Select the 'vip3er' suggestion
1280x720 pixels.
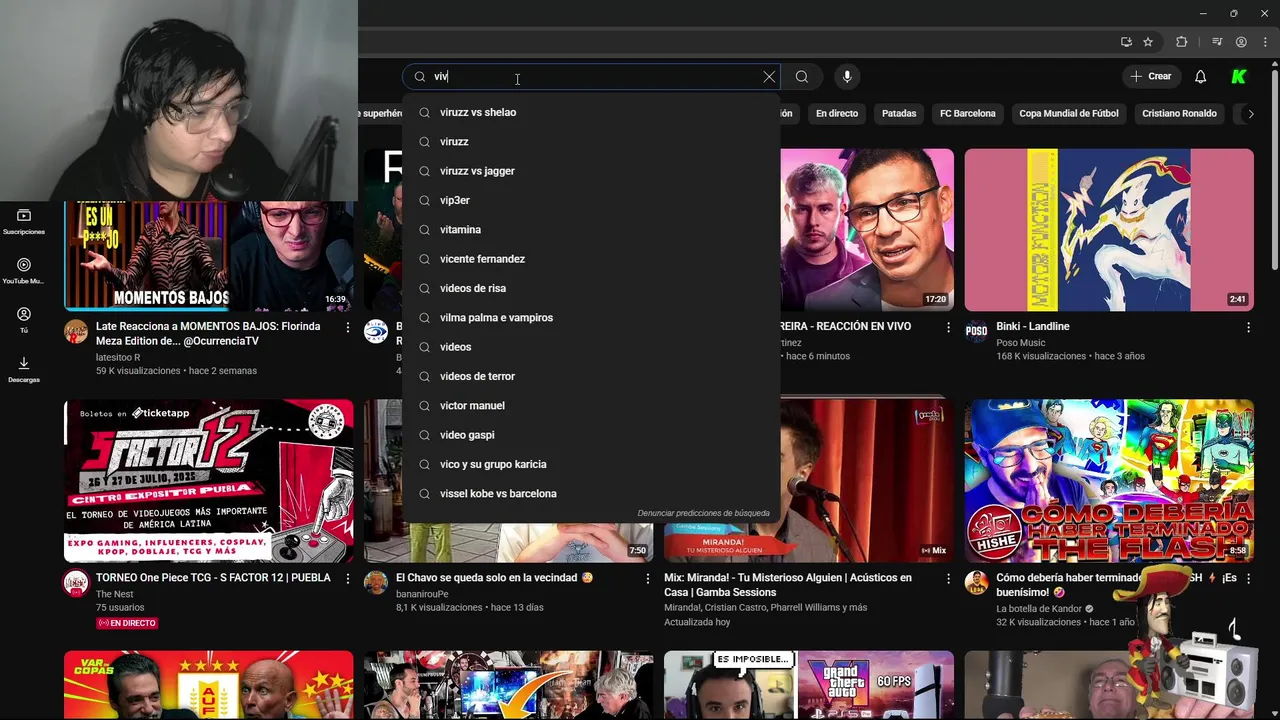[591, 200]
